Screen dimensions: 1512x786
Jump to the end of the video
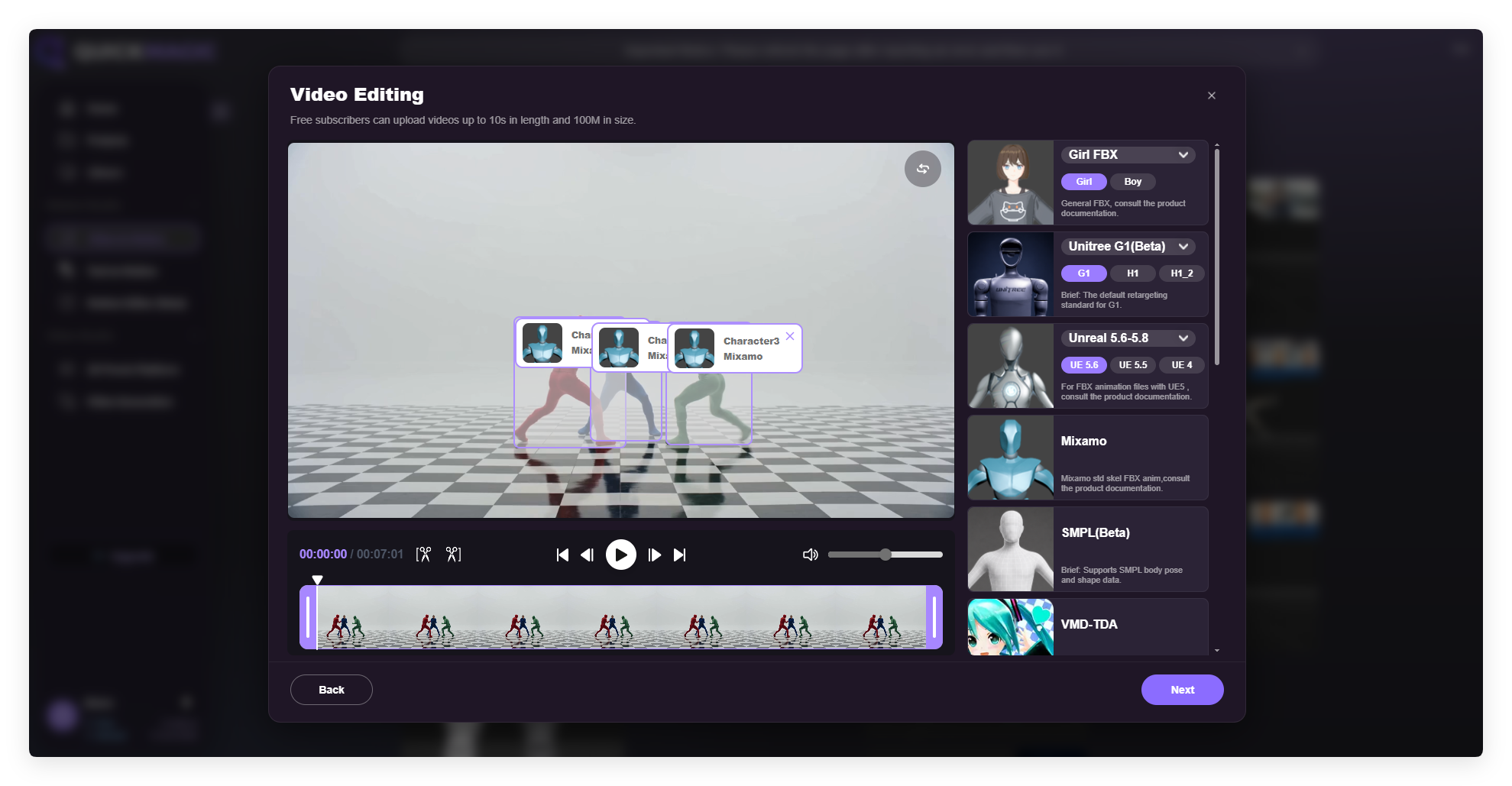point(679,555)
